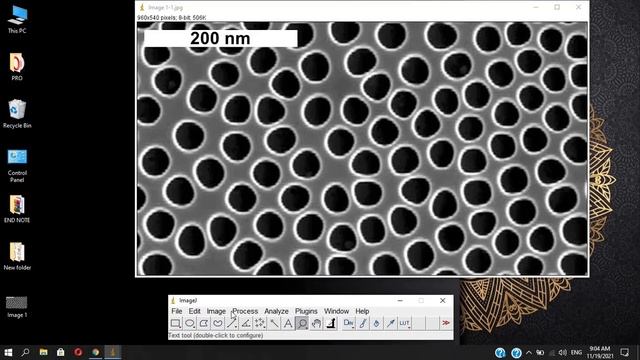Open the Analyze menu
Image resolution: width=640 pixels, height=360 pixels.
[276, 311]
